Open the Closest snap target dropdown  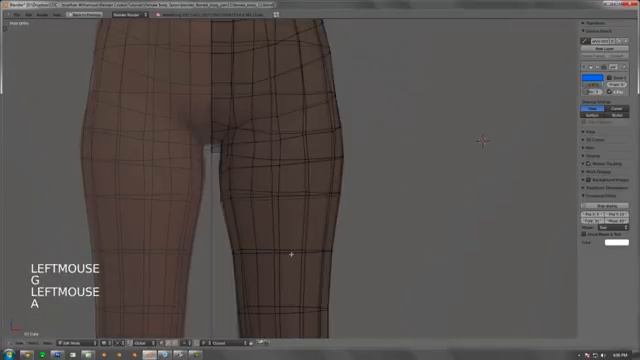(228, 343)
